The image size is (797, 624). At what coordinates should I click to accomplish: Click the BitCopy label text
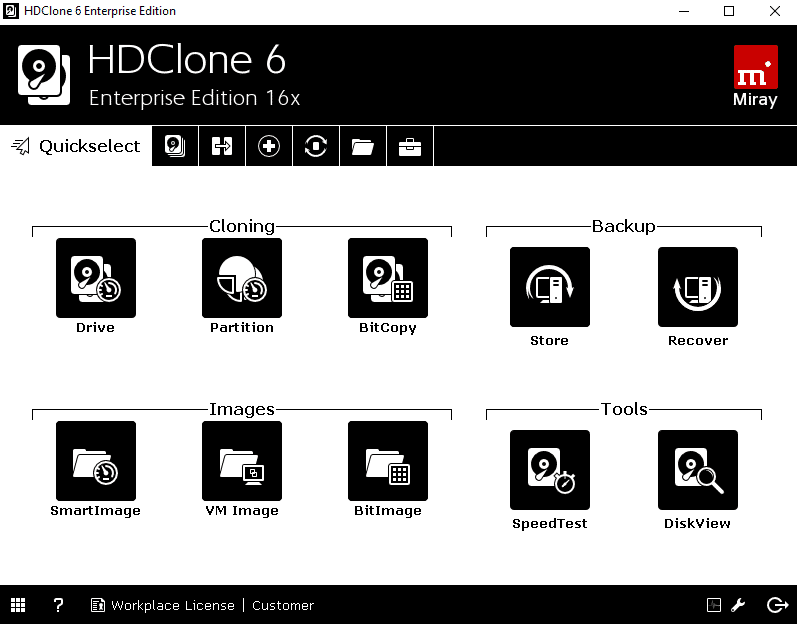(388, 328)
